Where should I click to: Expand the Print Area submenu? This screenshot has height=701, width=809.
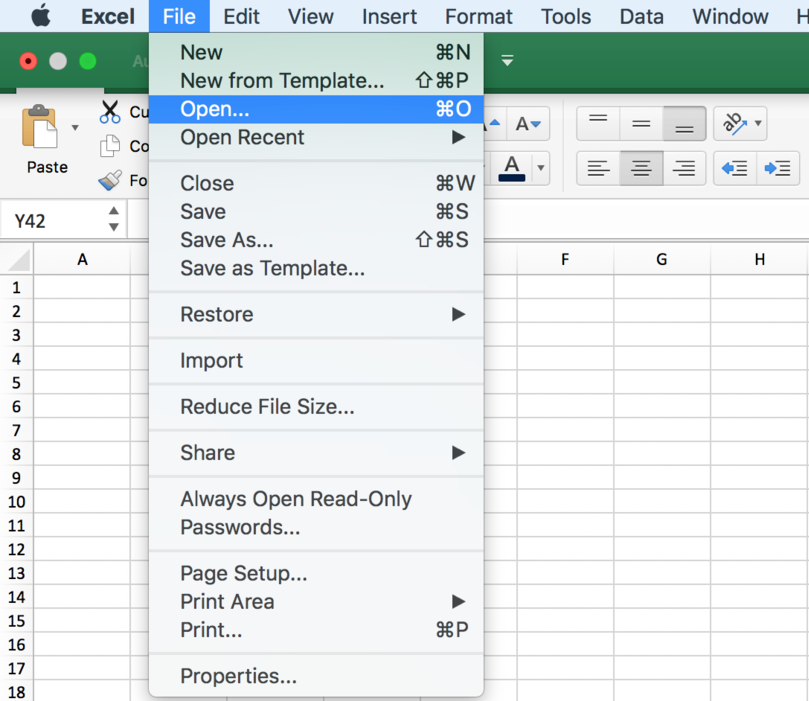[316, 601]
